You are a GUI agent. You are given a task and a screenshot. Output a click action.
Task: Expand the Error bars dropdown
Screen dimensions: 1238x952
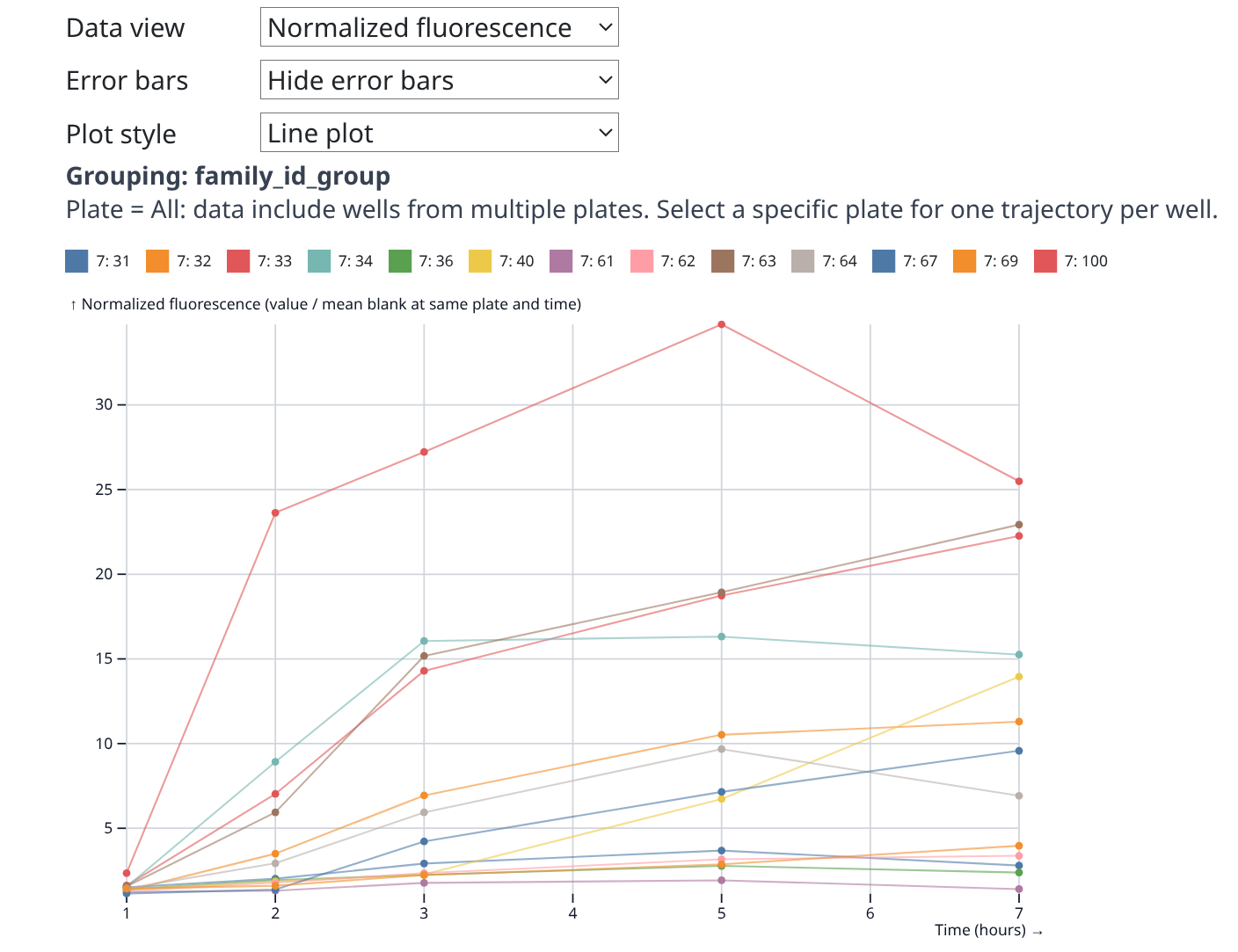click(x=439, y=80)
